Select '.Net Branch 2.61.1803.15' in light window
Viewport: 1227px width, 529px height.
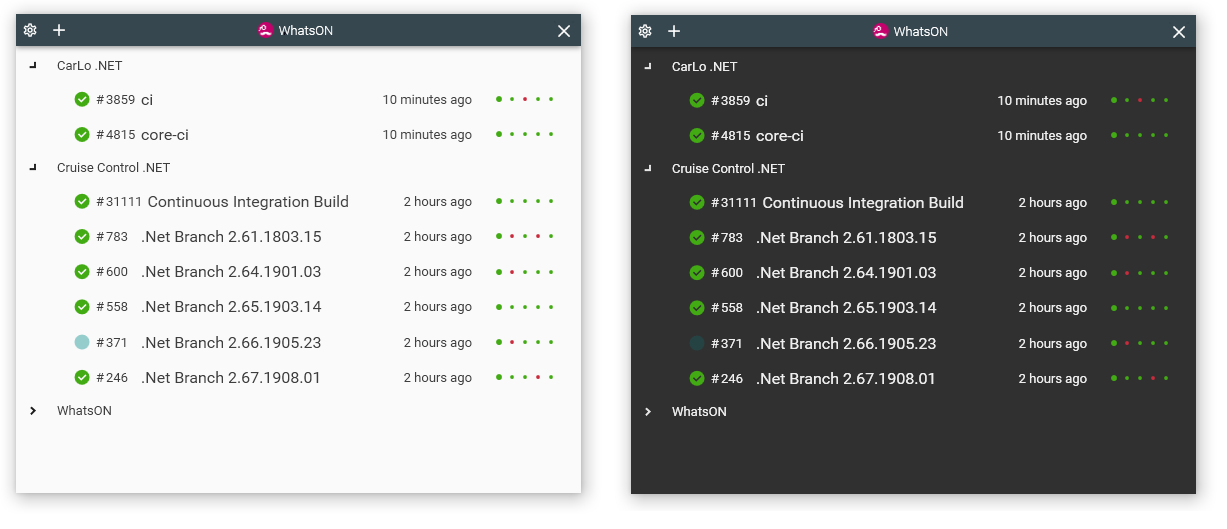coord(231,236)
